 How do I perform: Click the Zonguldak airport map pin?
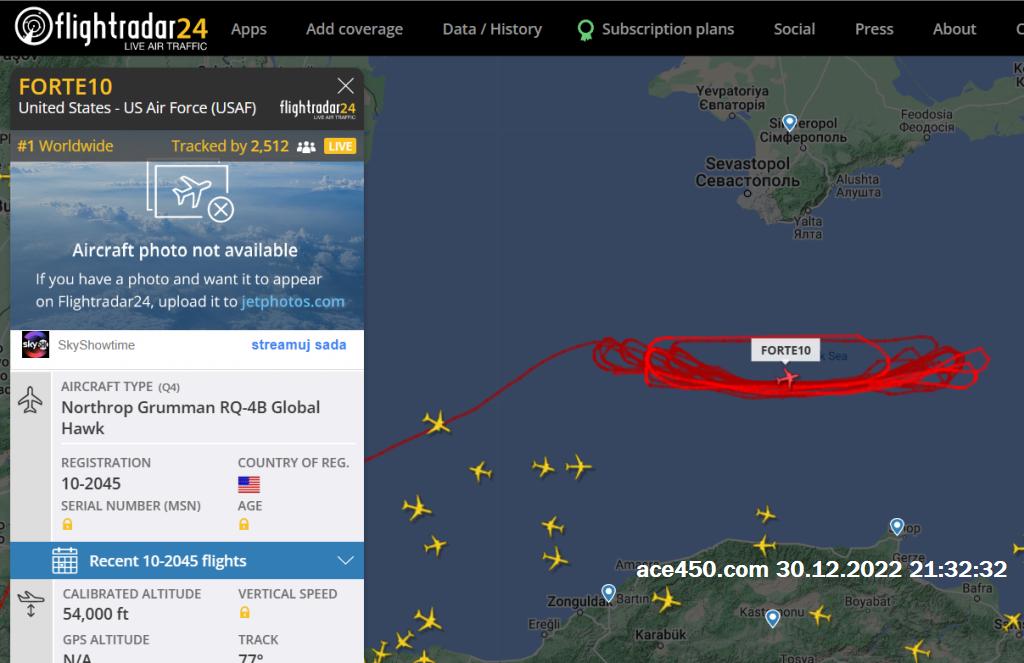(x=609, y=592)
